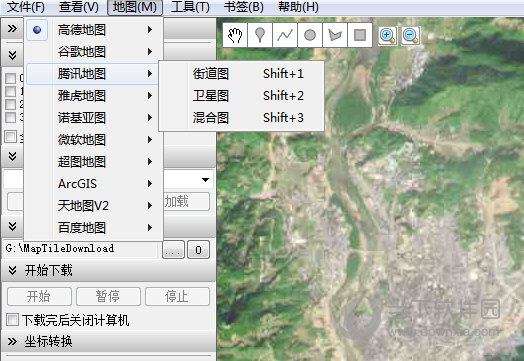Toggle the checkbox below the level list
This screenshot has height=361, width=524.
(10, 136)
